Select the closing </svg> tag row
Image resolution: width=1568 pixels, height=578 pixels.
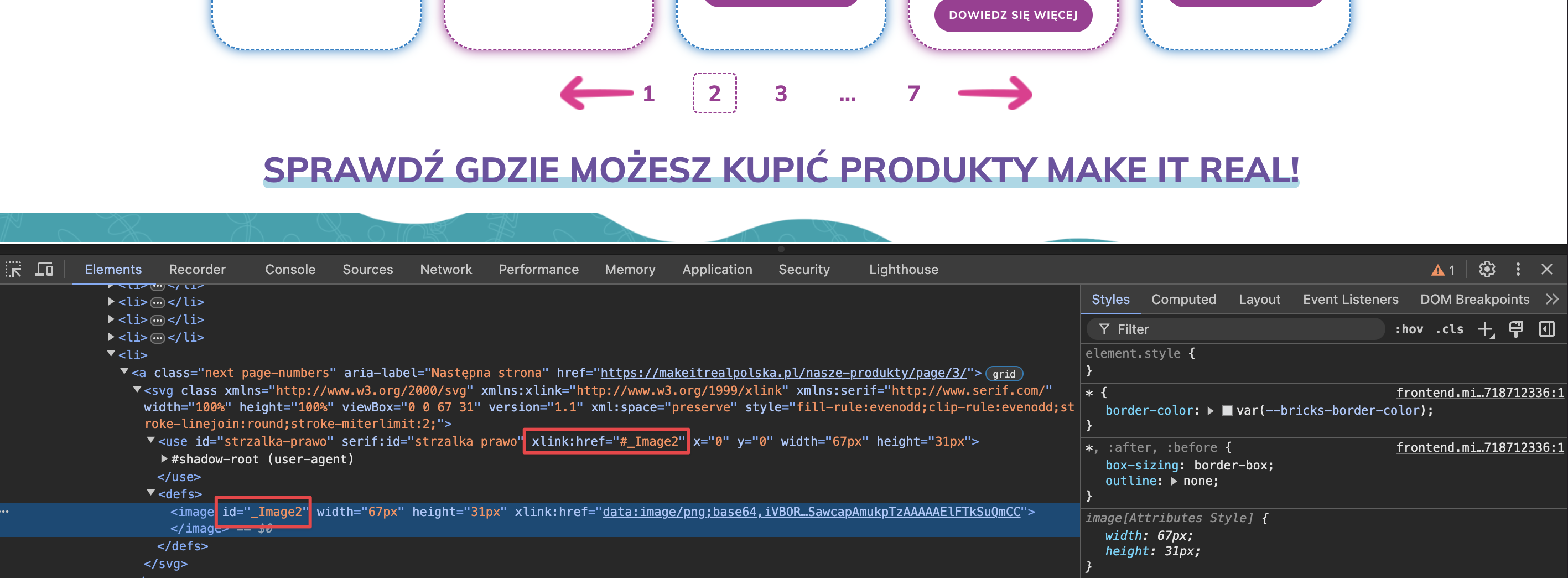point(165,564)
